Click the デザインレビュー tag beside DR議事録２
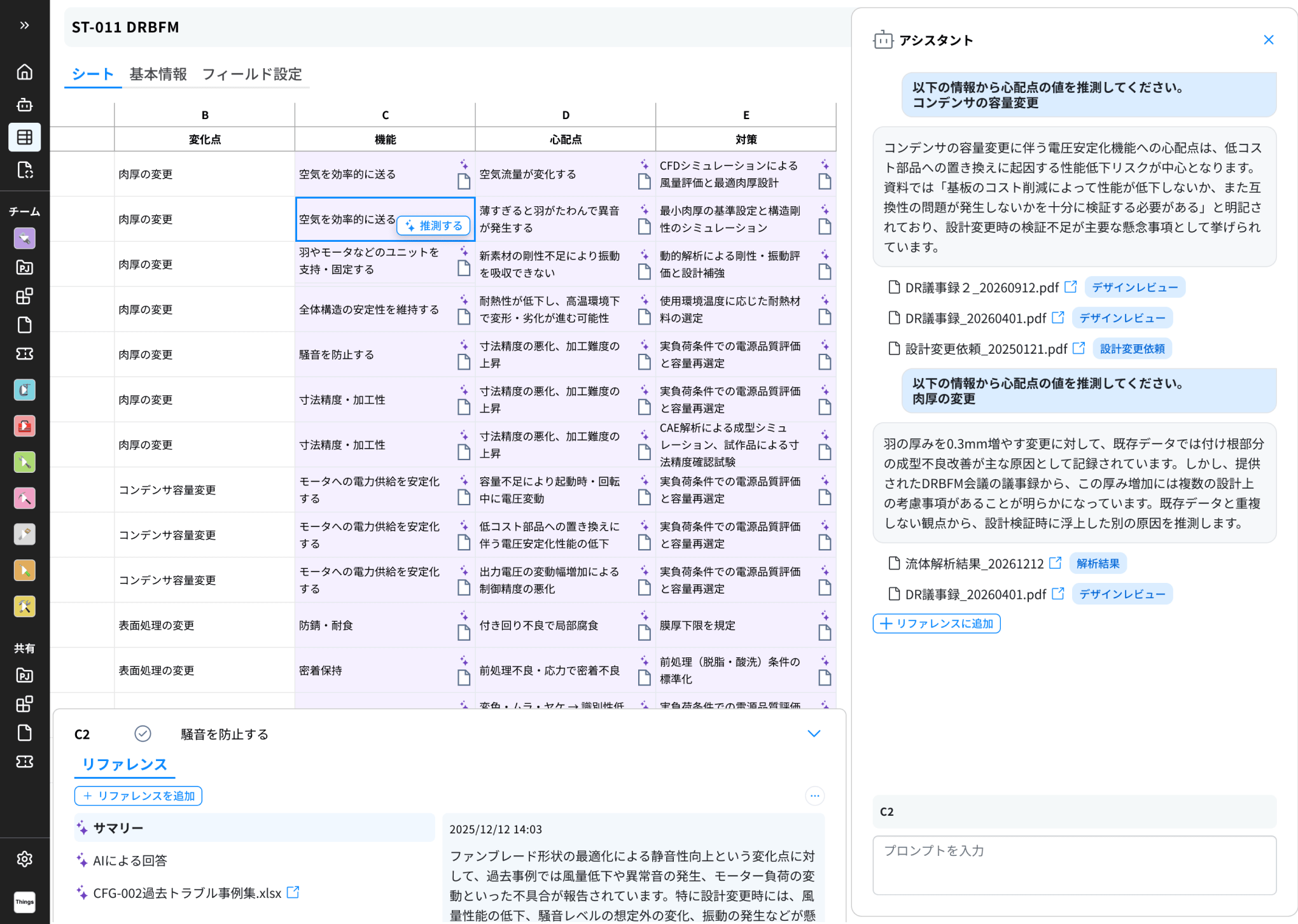 1135,288
